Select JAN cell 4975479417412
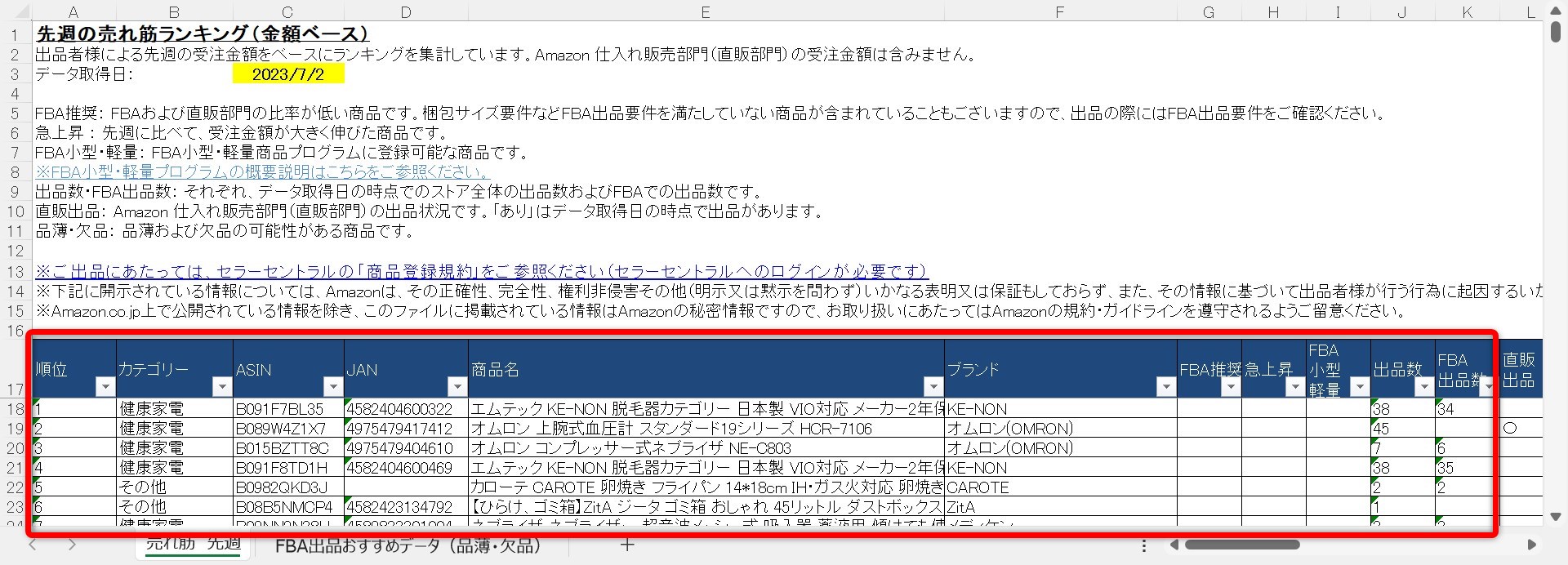 [x=406, y=429]
